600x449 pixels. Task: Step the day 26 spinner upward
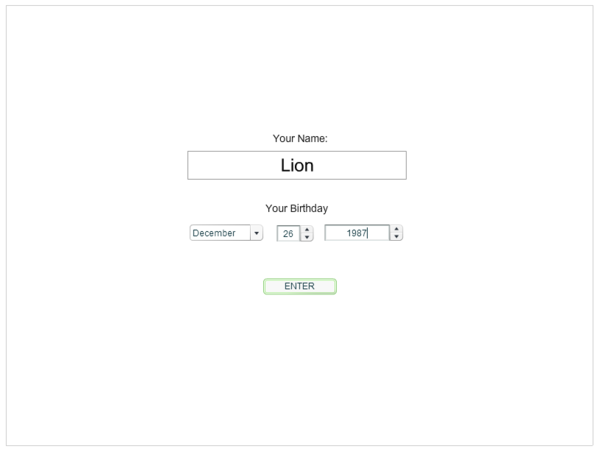307,229
